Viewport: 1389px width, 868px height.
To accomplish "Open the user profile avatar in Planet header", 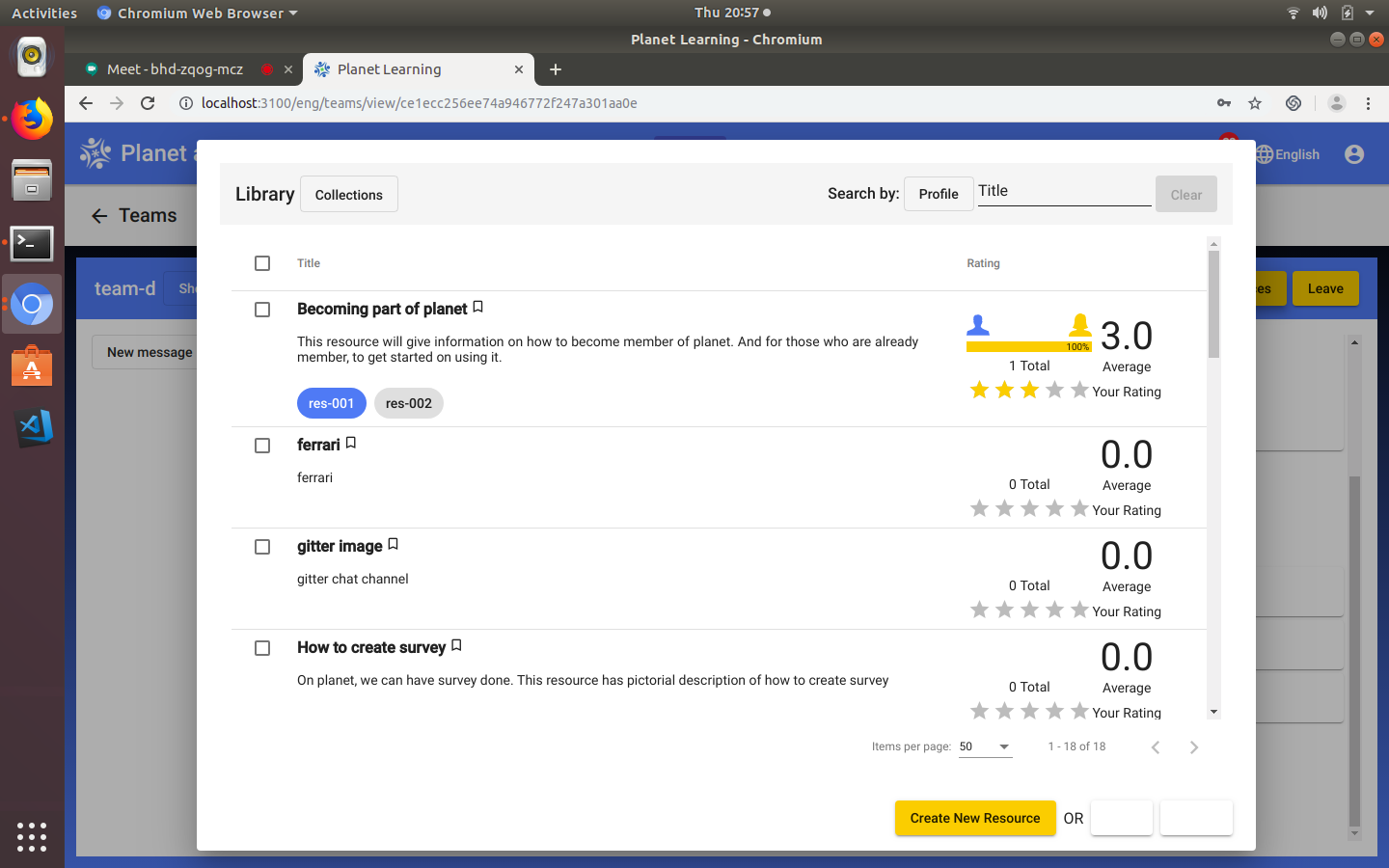I will coord(1354,154).
